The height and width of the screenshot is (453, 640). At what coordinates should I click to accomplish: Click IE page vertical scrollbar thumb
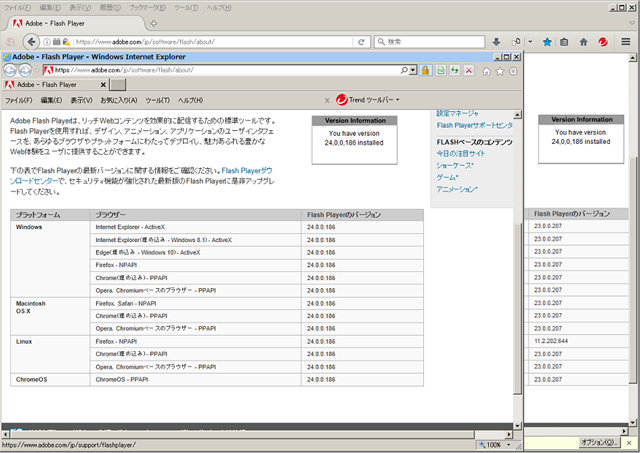pos(517,308)
